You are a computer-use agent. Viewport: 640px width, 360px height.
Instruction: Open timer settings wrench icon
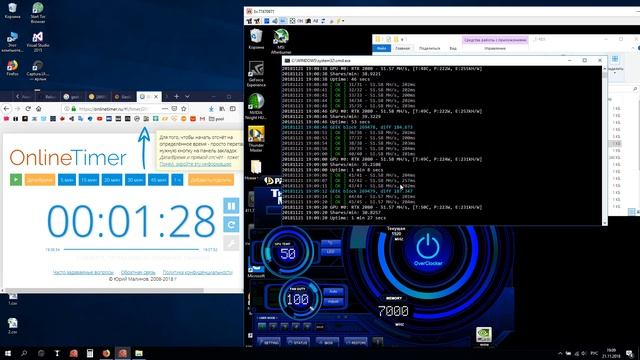coord(231,243)
